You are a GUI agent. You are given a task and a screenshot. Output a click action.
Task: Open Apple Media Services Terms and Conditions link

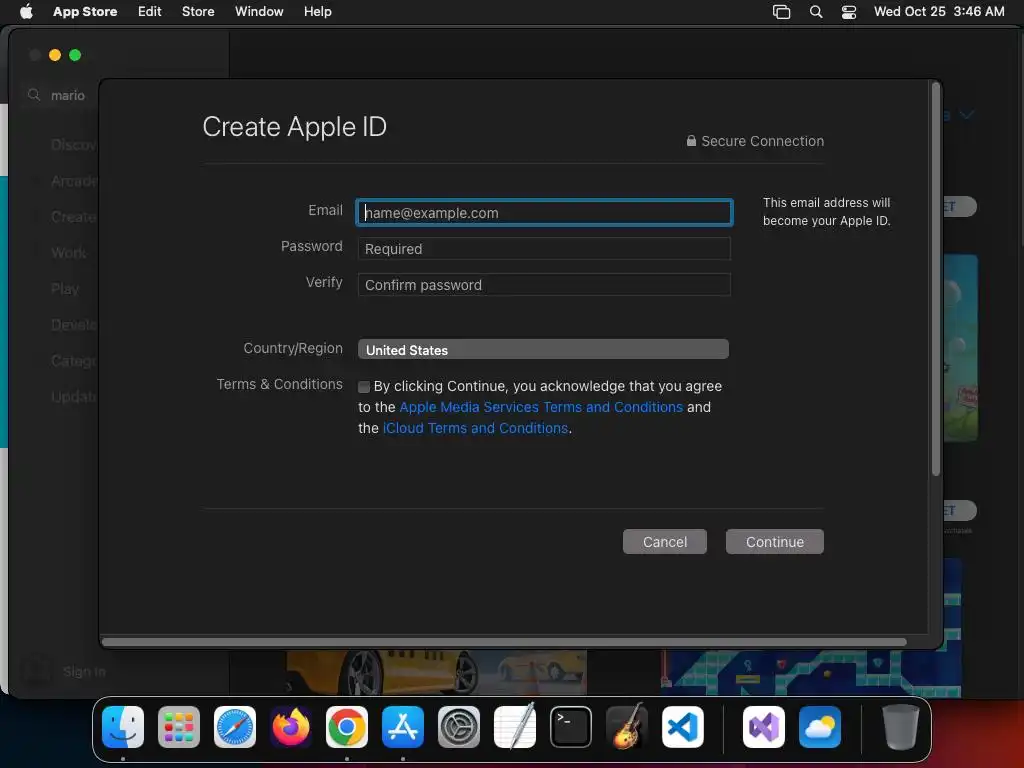(x=541, y=407)
